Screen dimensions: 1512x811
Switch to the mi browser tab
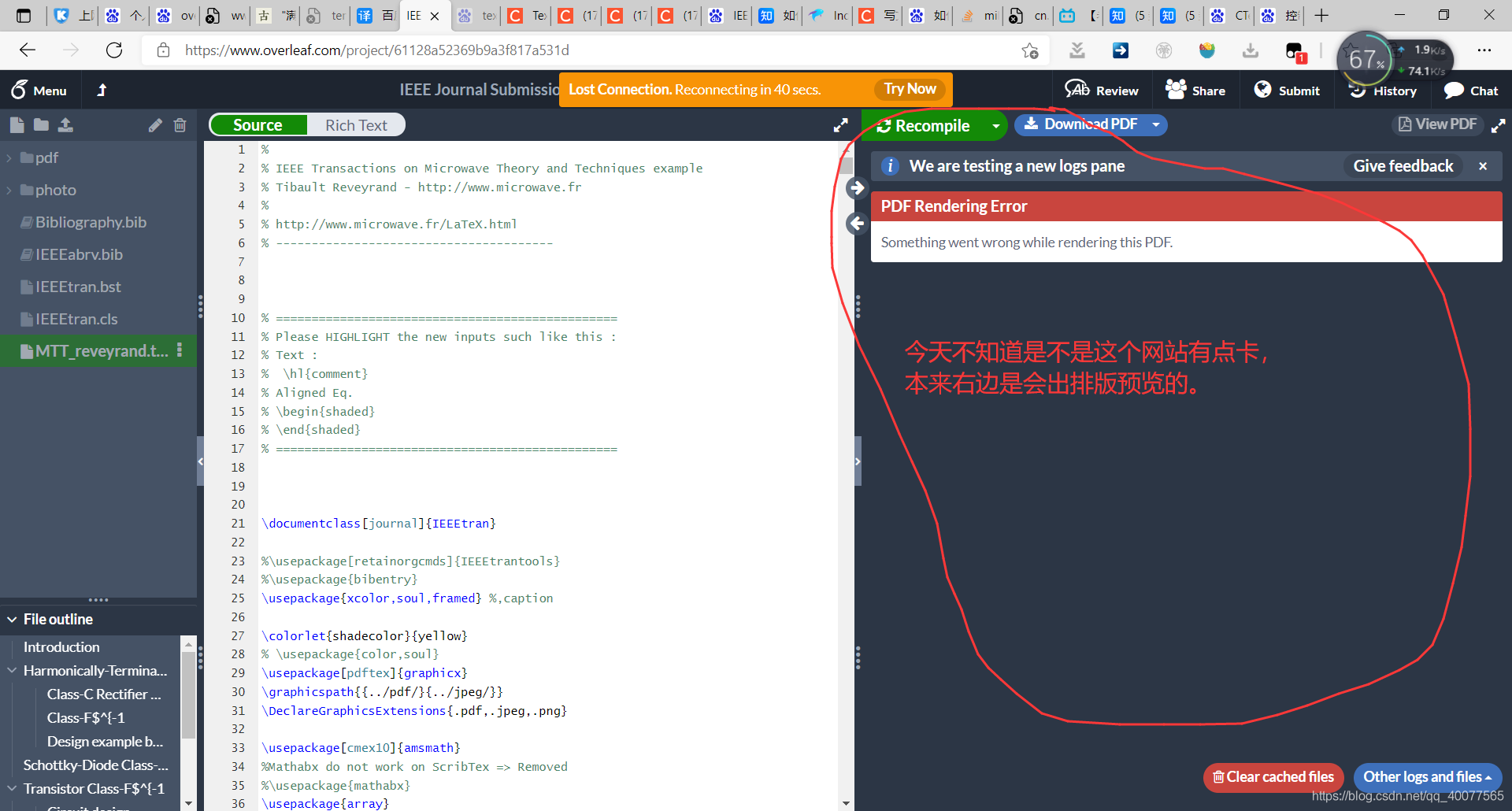(980, 15)
